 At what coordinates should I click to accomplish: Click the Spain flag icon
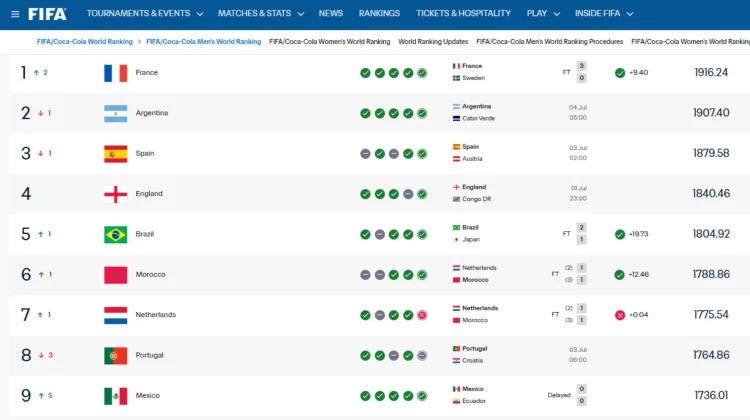click(x=116, y=154)
